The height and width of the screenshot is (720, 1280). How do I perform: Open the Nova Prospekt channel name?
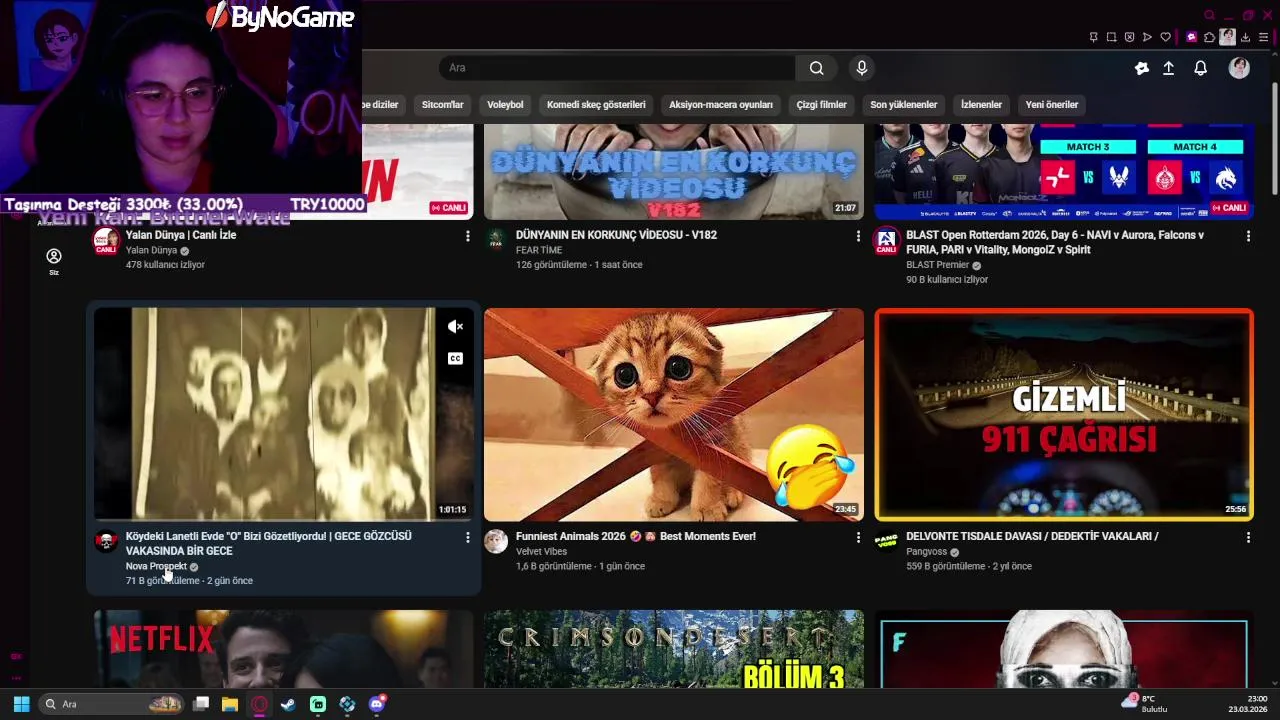point(156,566)
